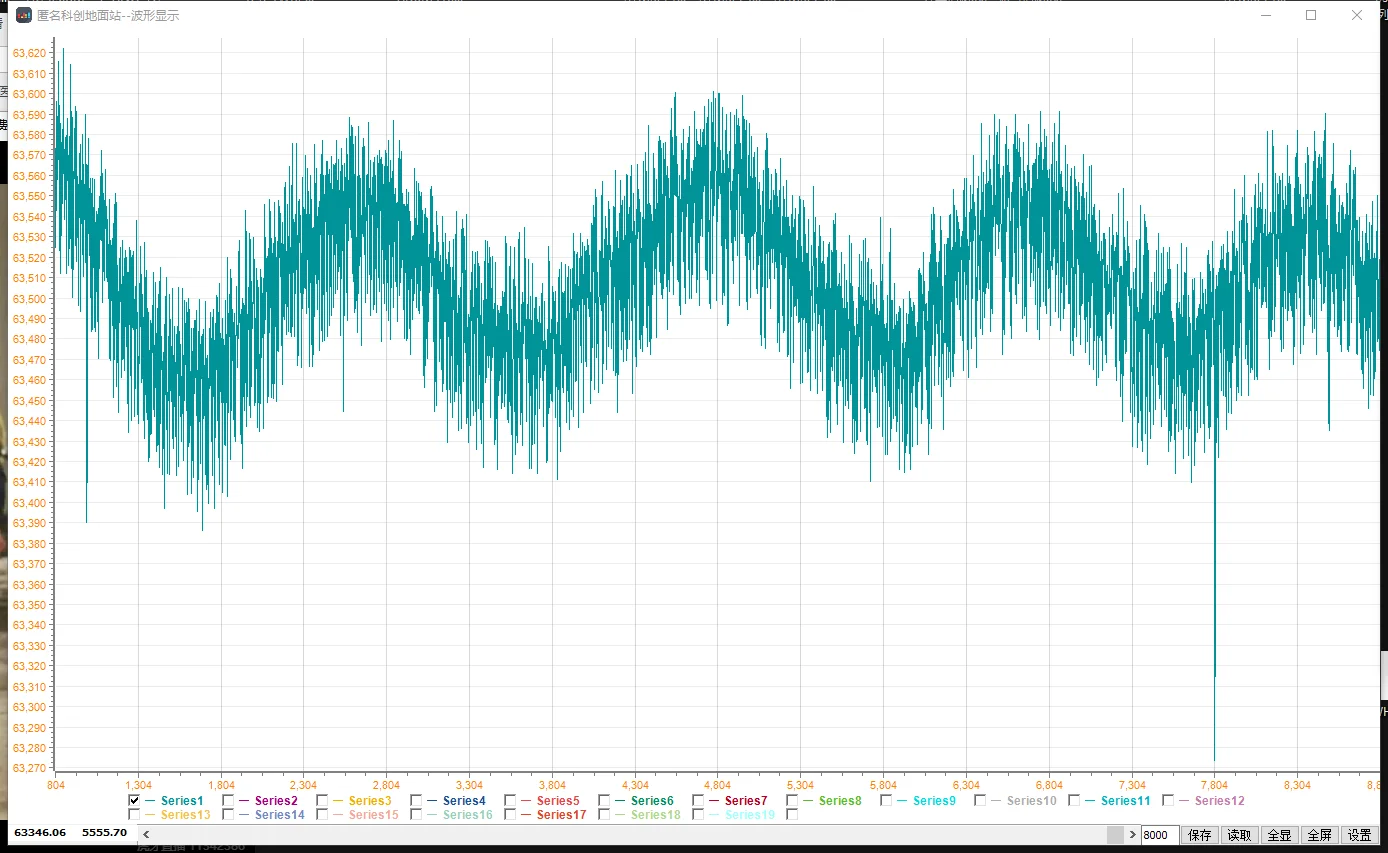Check the Series5 box
This screenshot has width=1388, height=853.
tap(510, 801)
